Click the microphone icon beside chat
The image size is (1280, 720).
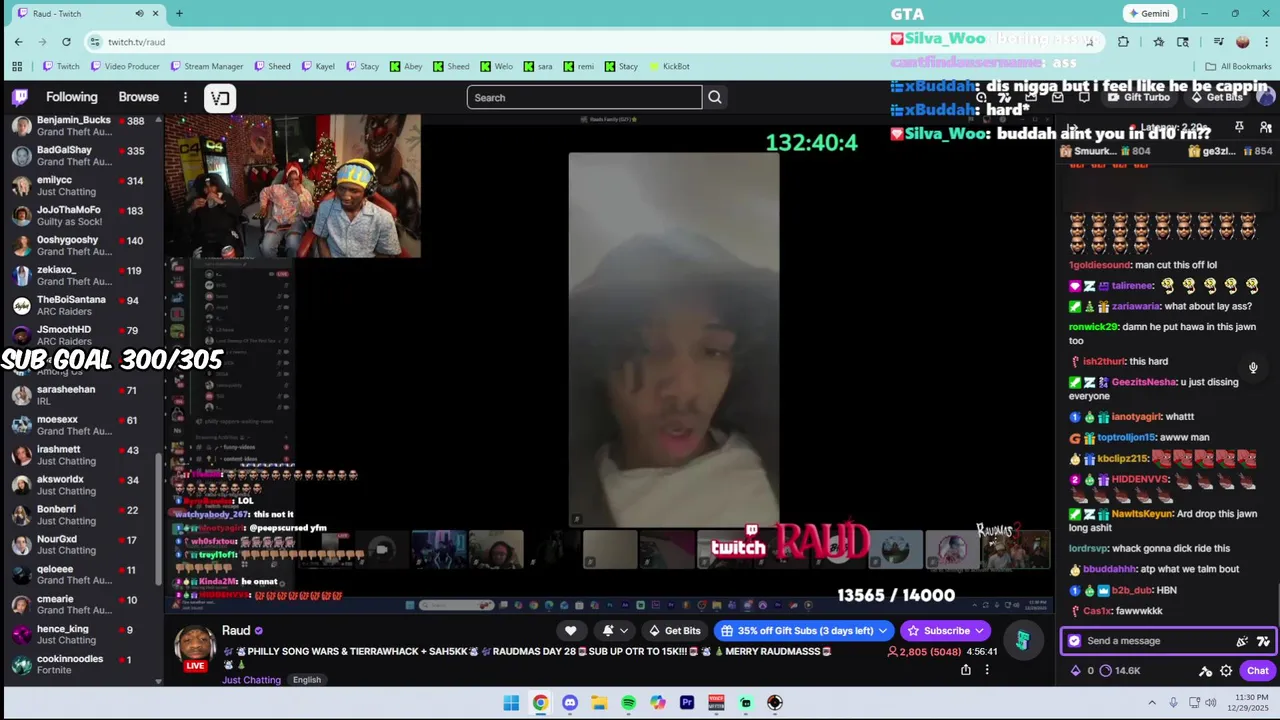pyautogui.click(x=1253, y=368)
